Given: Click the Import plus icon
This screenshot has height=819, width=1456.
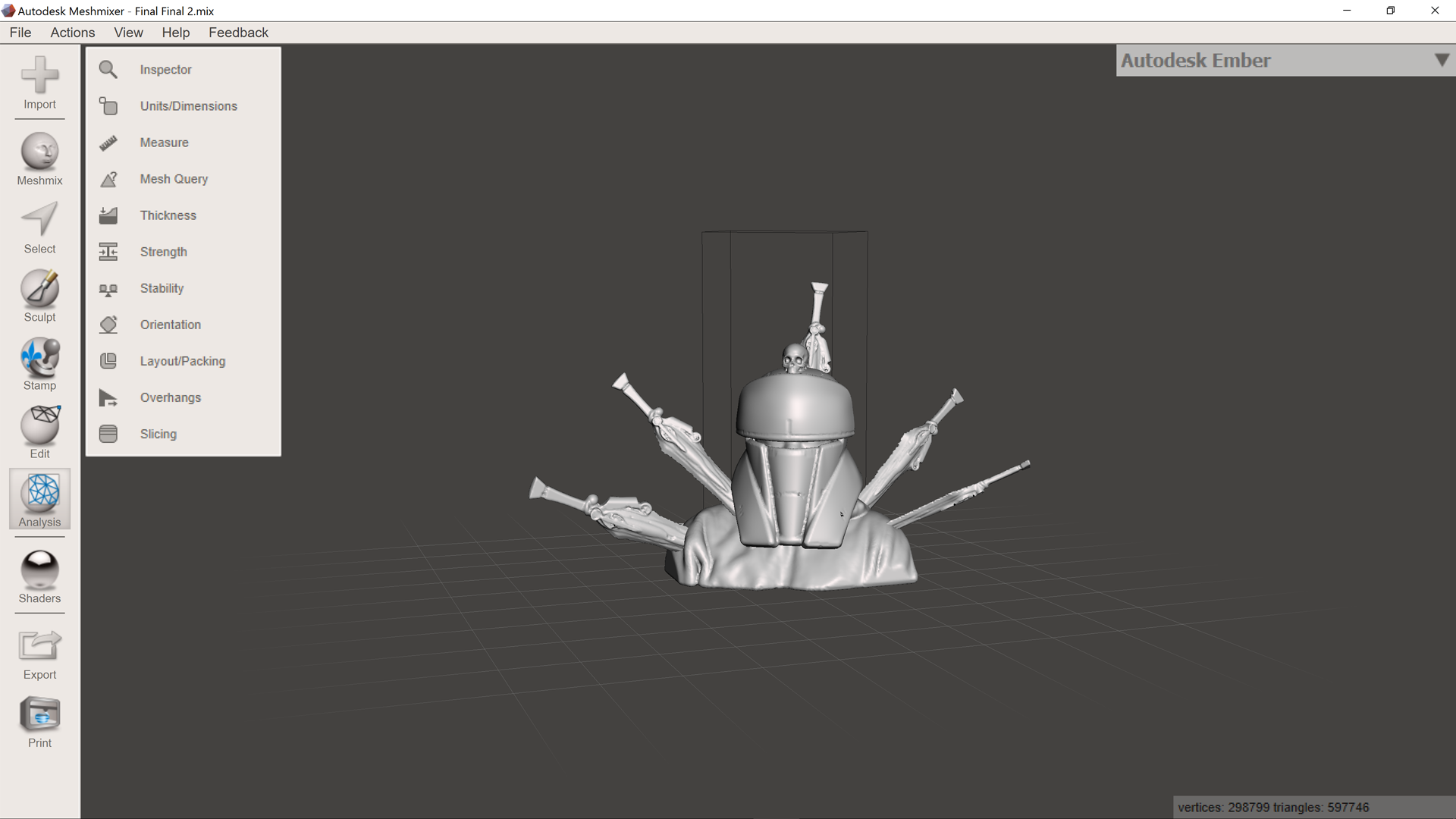Looking at the screenshot, I should click(39, 74).
